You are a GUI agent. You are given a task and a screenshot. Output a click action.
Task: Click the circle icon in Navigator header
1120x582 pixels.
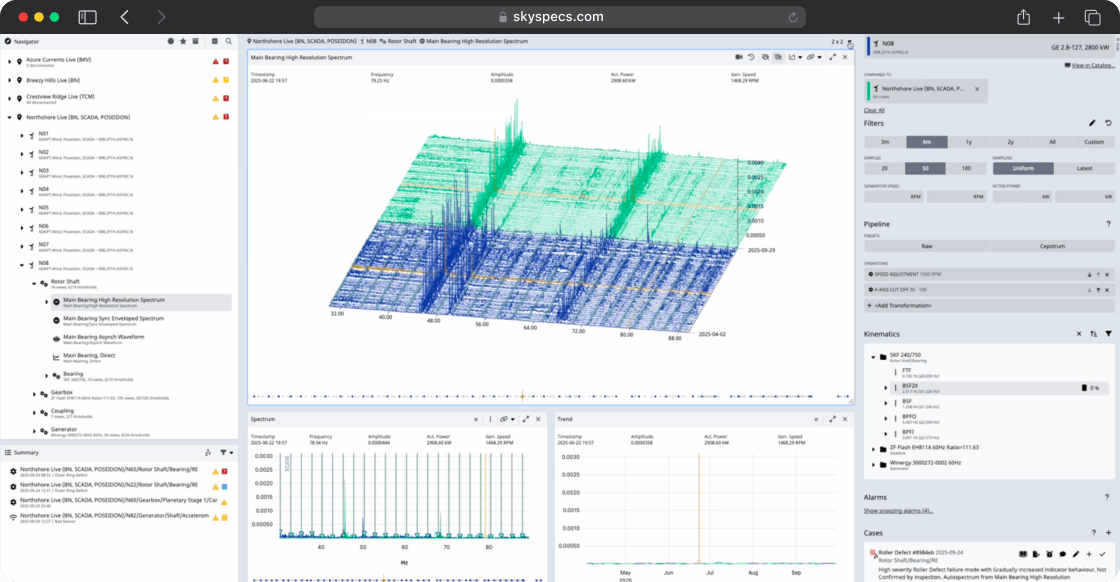click(x=171, y=41)
